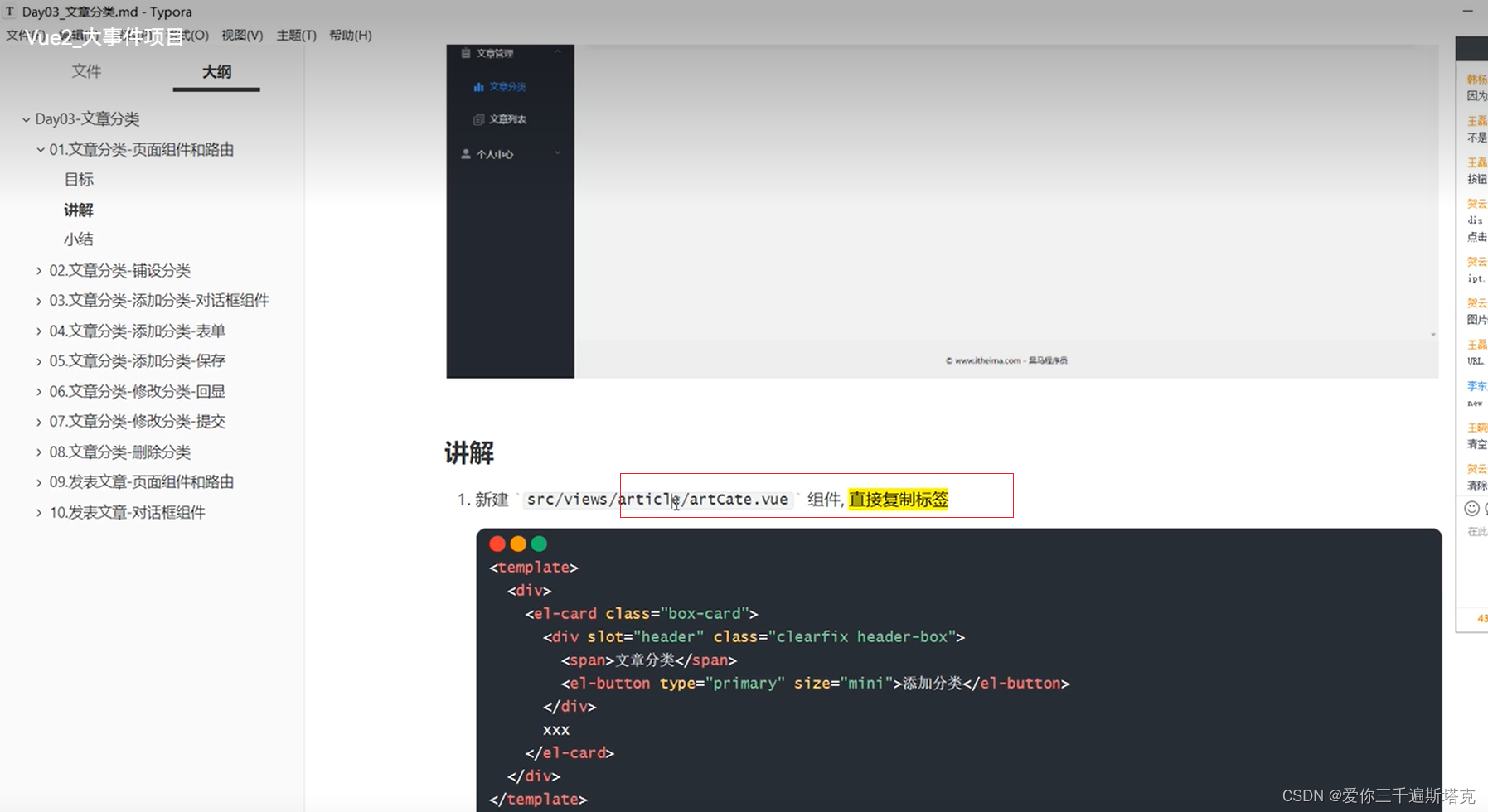This screenshot has height=812, width=1488.
Task: Minimize the Typora window
Action: pyautogui.click(x=1467, y=12)
